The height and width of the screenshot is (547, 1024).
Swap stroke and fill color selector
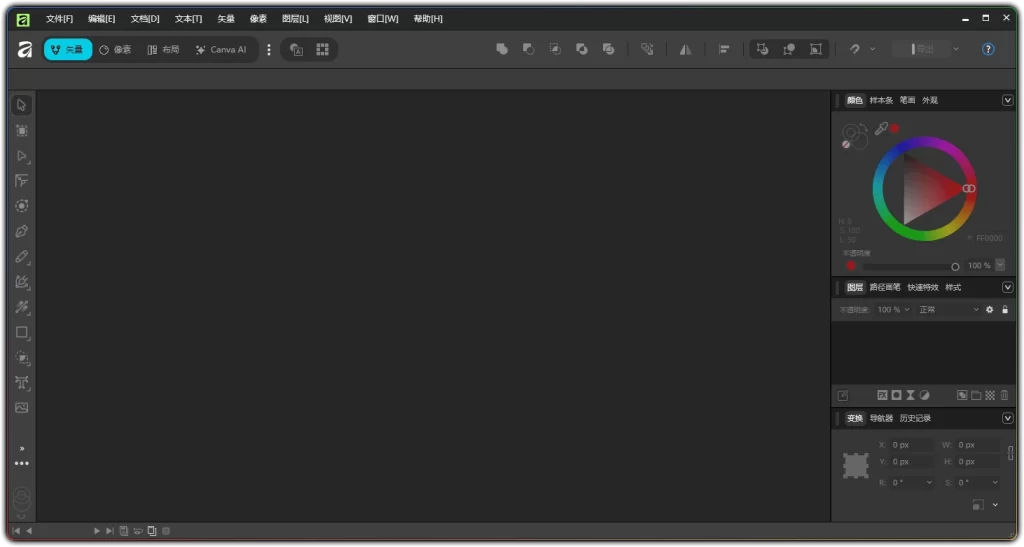pos(862,127)
